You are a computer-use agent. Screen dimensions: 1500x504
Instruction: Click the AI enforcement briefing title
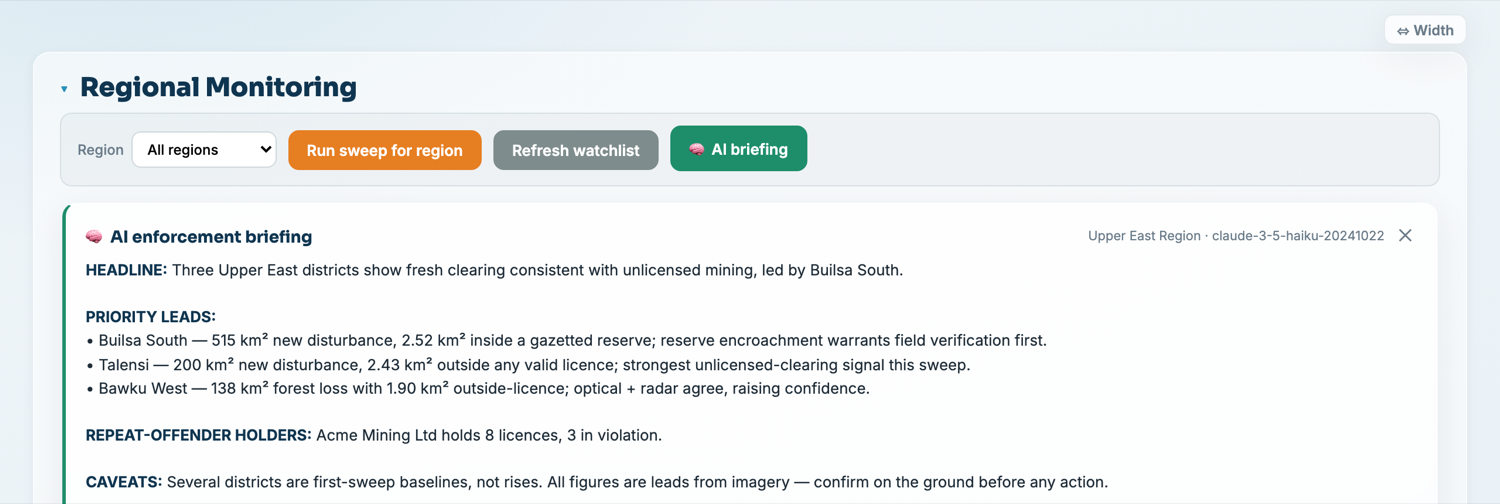tap(211, 237)
